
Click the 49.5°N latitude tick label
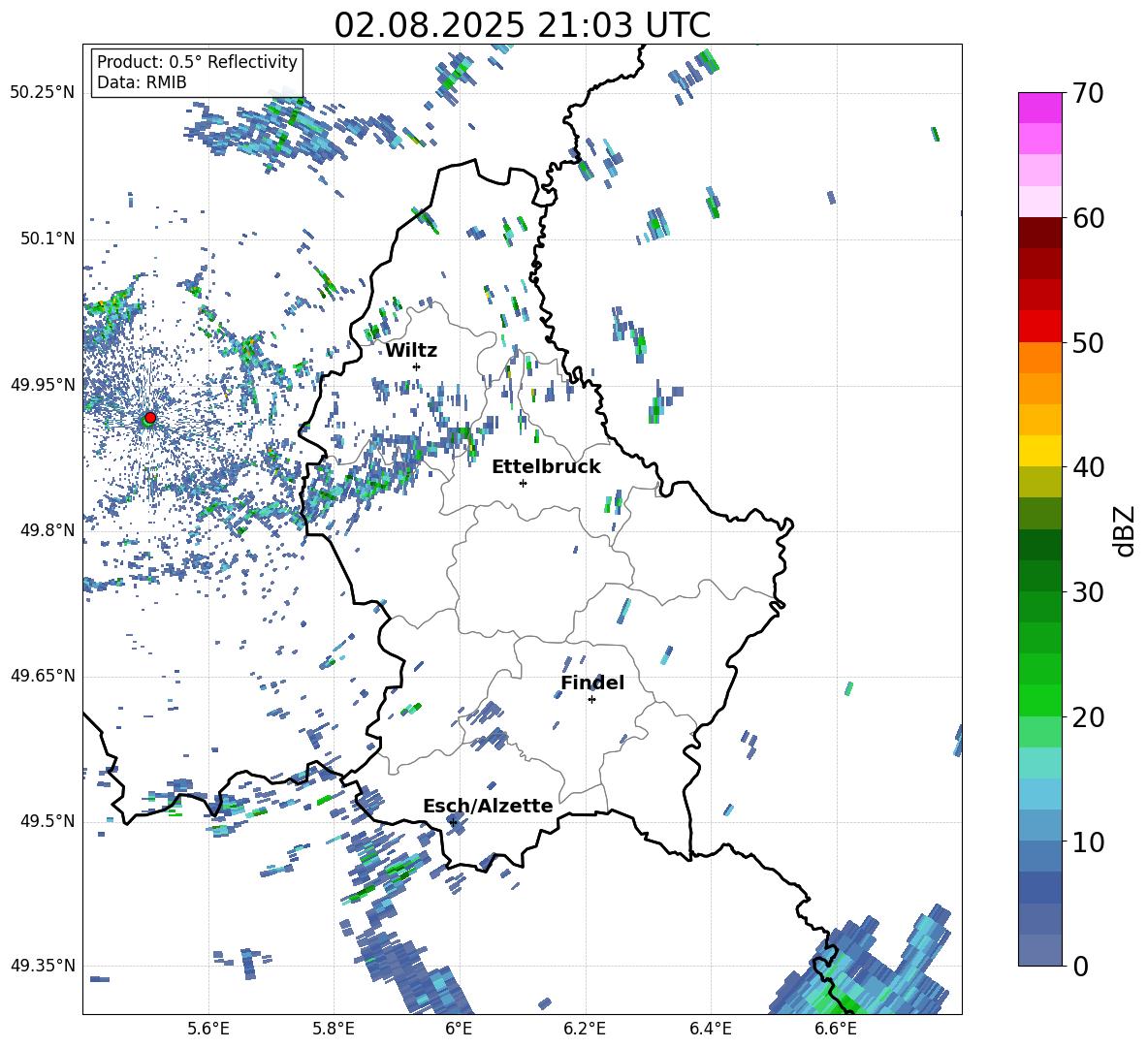pyautogui.click(x=48, y=821)
